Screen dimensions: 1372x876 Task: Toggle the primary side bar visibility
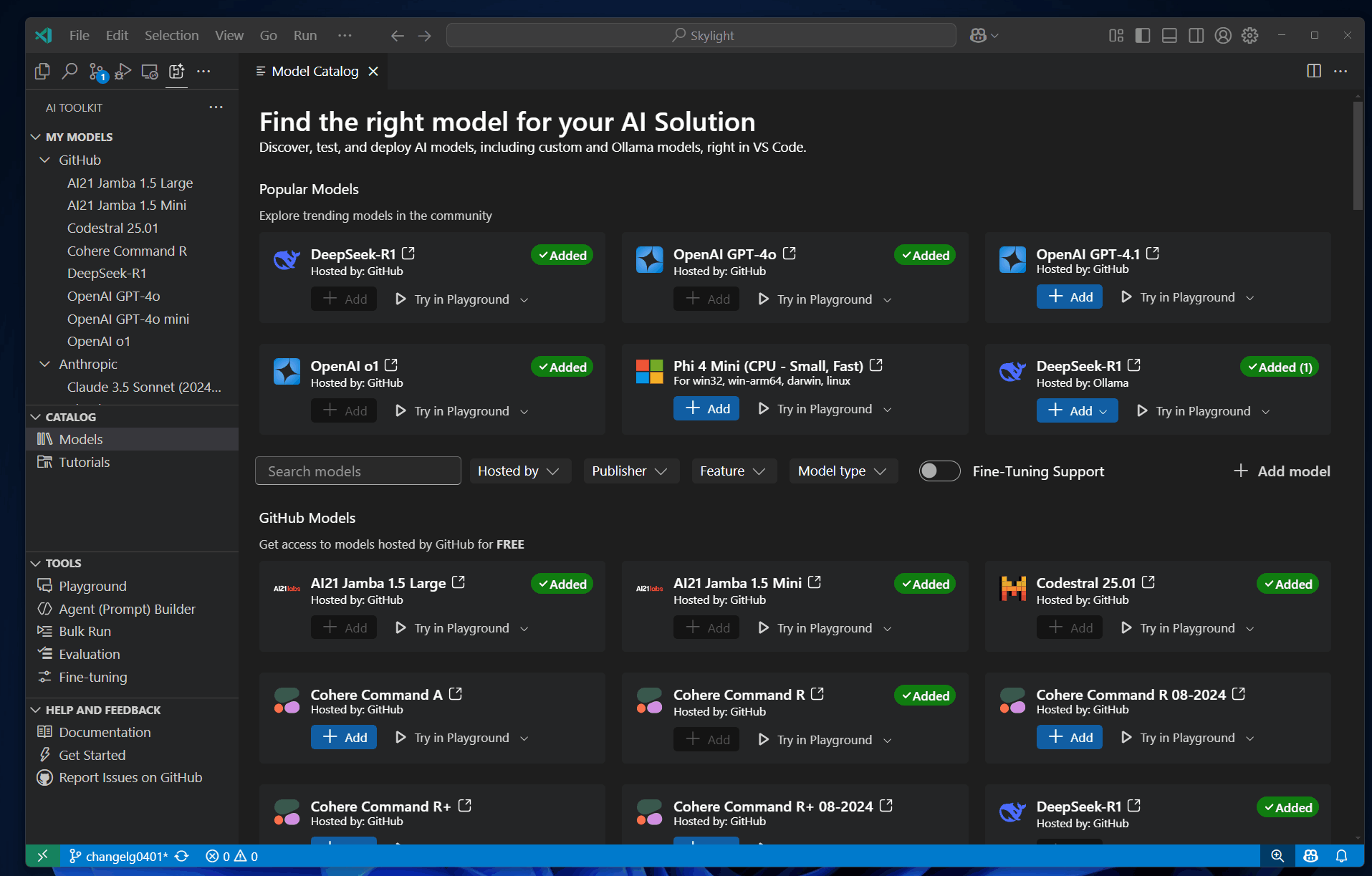coord(1143,35)
